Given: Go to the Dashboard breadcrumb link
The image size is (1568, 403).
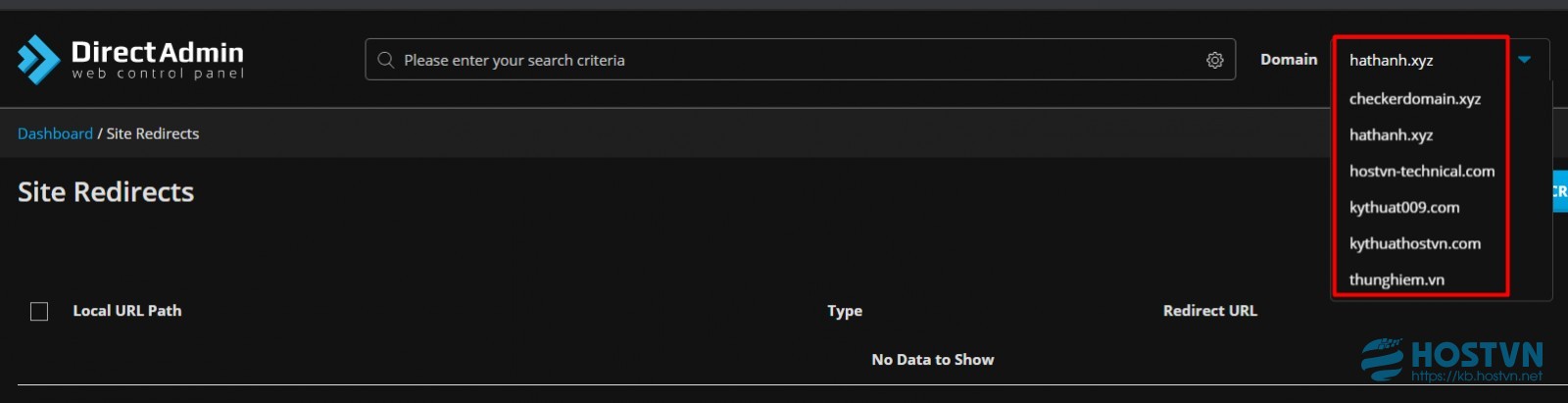Looking at the screenshot, I should coord(55,133).
